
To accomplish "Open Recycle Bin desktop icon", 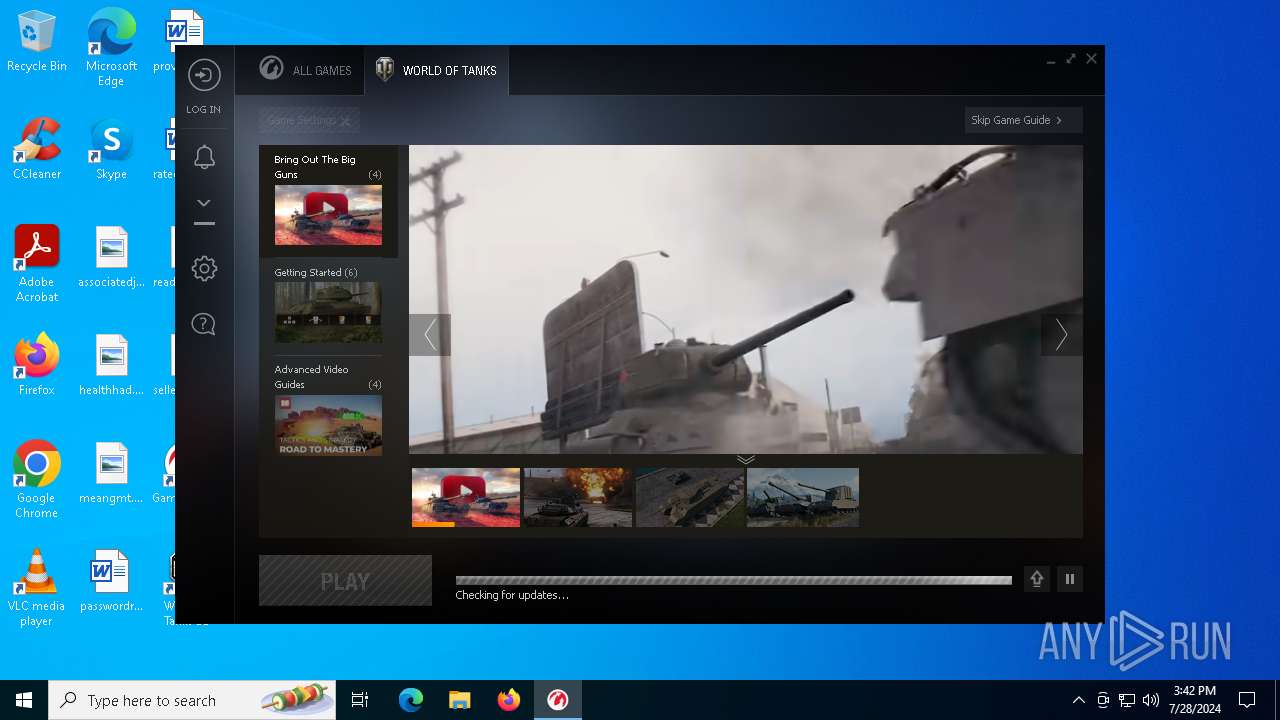I will (x=37, y=43).
